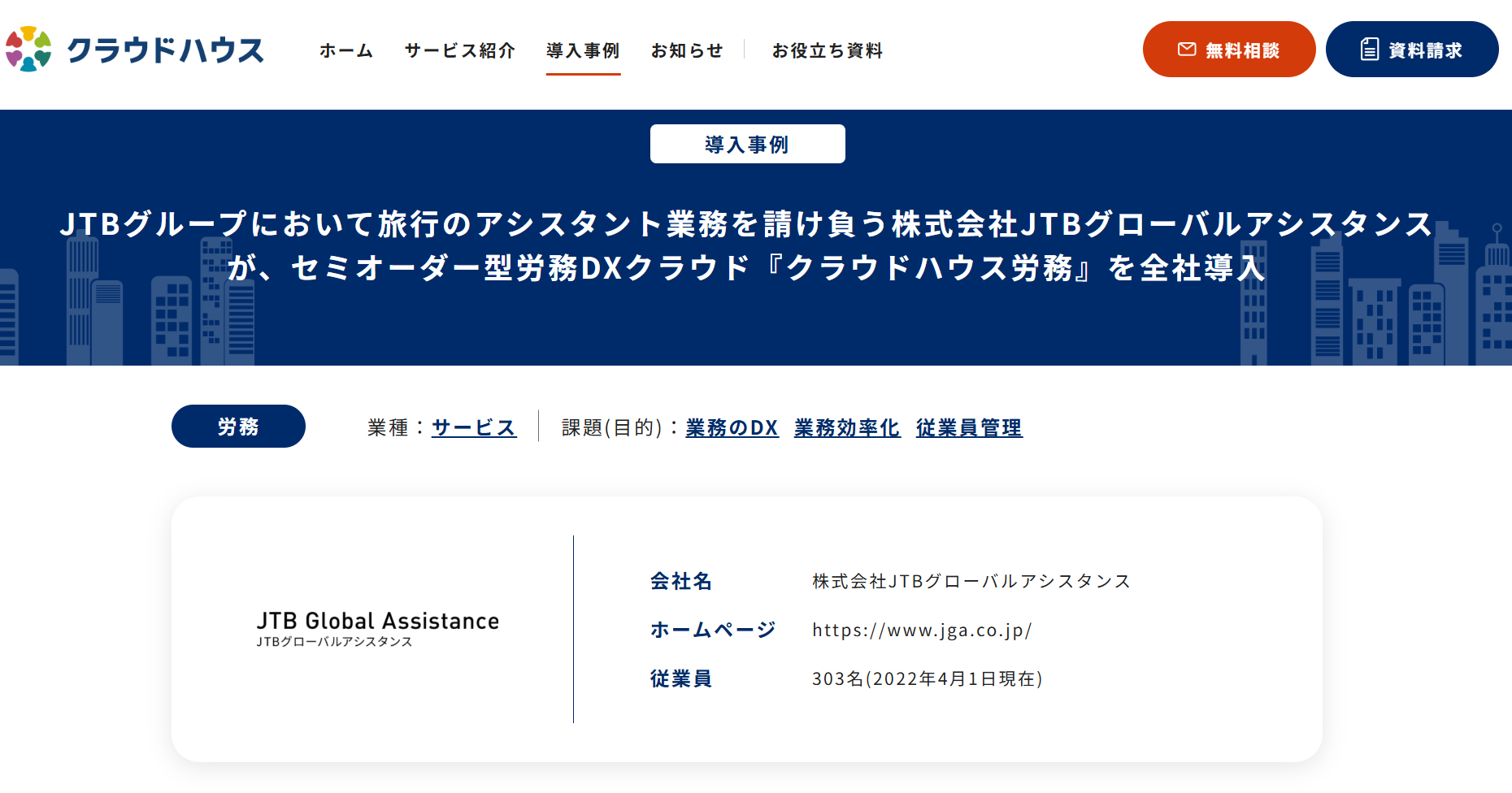Click the https://www.jga.co.jp/ homepage URL
1512x793 pixels.
pos(922,630)
